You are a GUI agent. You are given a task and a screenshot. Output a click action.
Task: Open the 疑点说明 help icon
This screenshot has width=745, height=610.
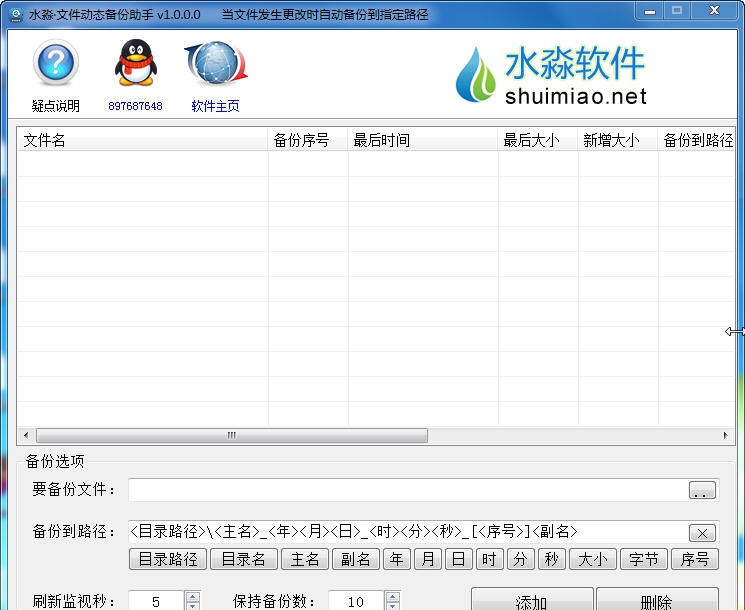56,63
